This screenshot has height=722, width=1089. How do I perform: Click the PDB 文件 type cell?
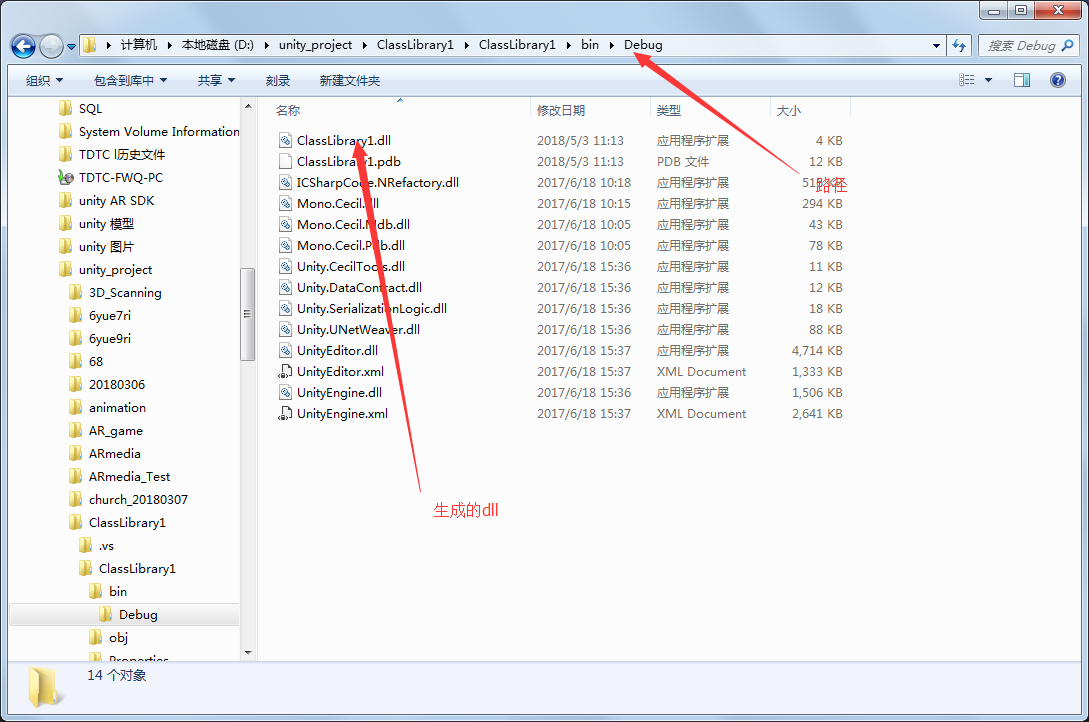[x=683, y=161]
